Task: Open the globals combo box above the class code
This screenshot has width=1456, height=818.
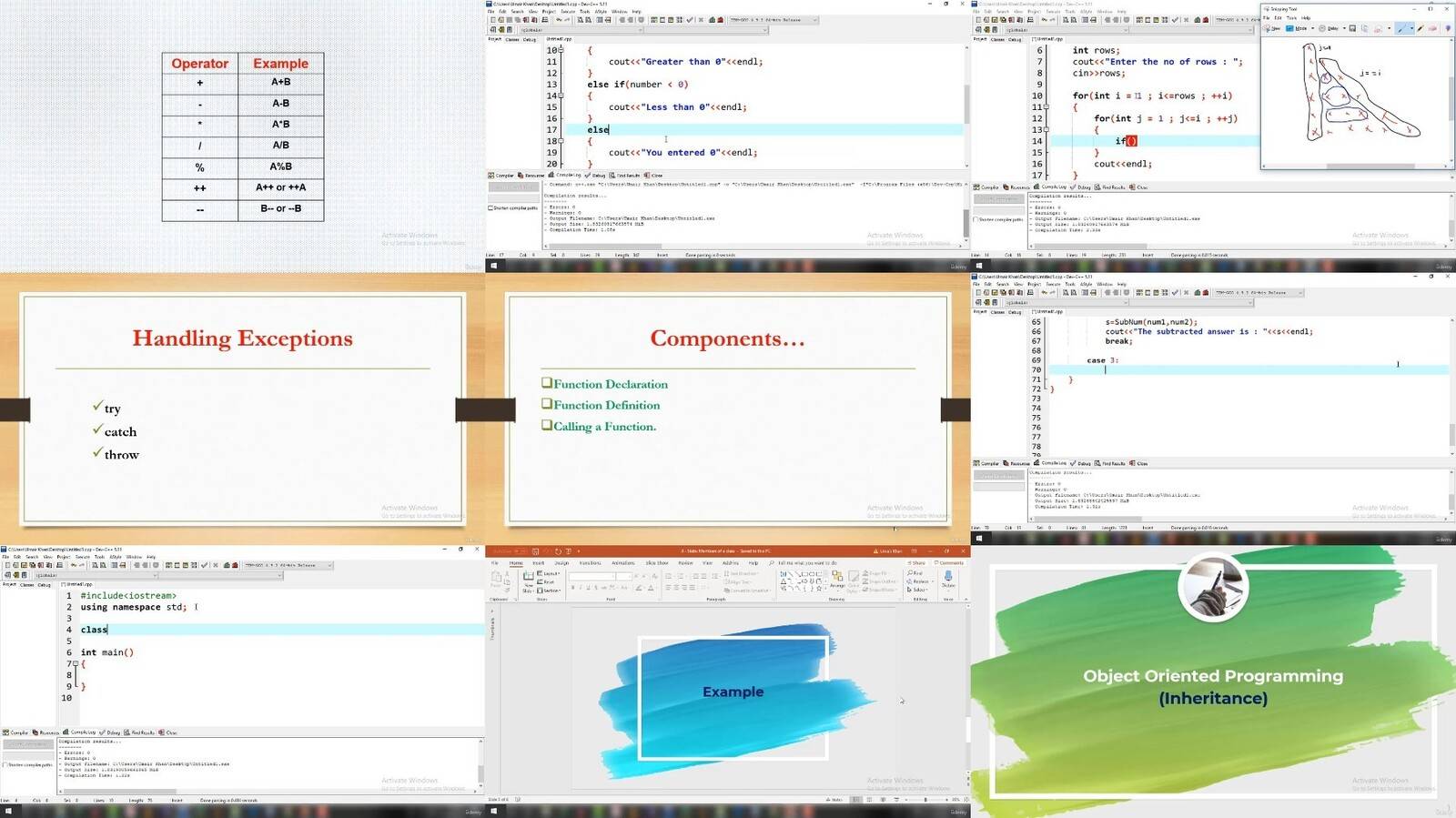Action: (x=96, y=575)
